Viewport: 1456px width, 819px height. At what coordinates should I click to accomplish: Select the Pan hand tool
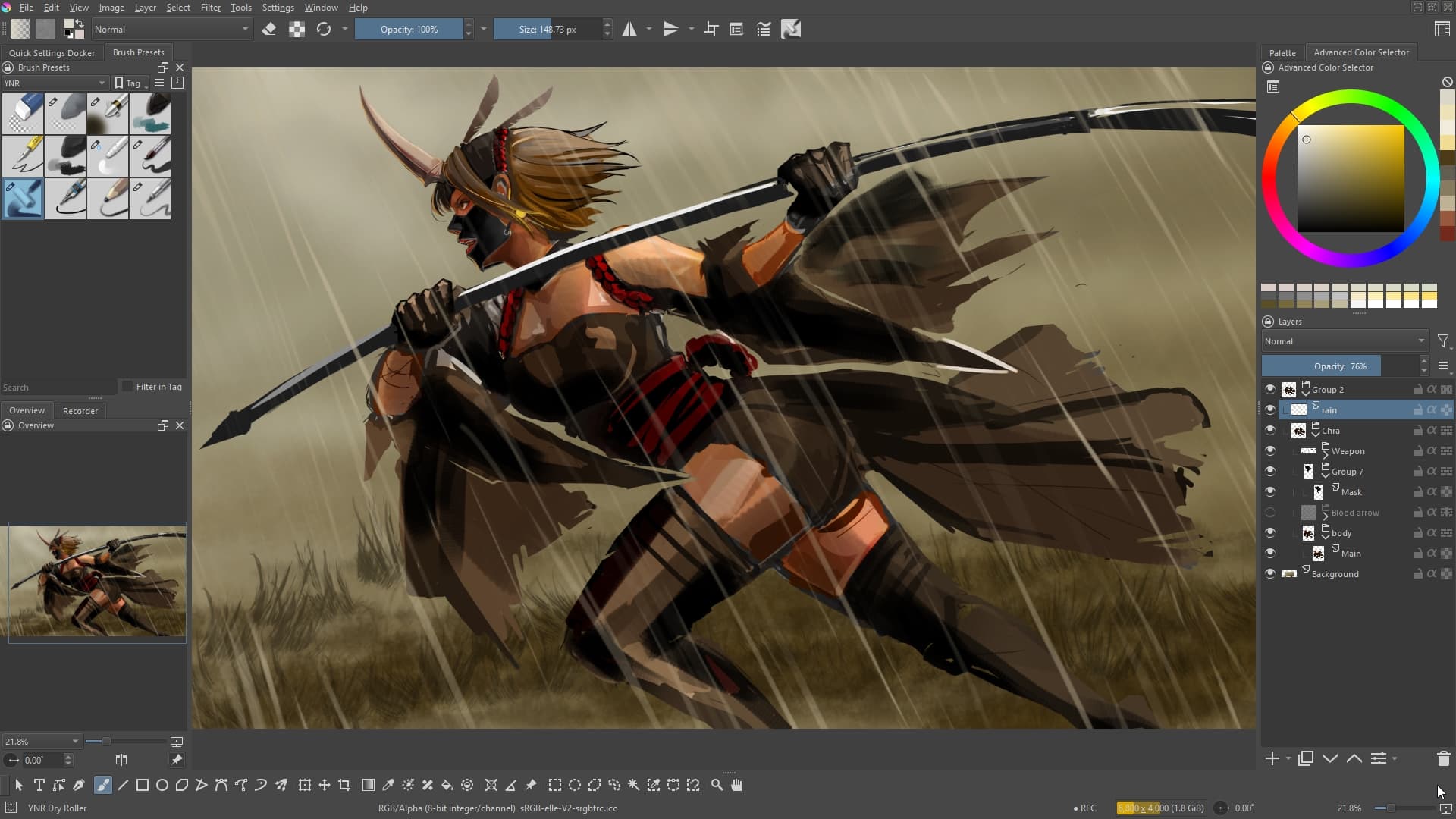pyautogui.click(x=736, y=785)
